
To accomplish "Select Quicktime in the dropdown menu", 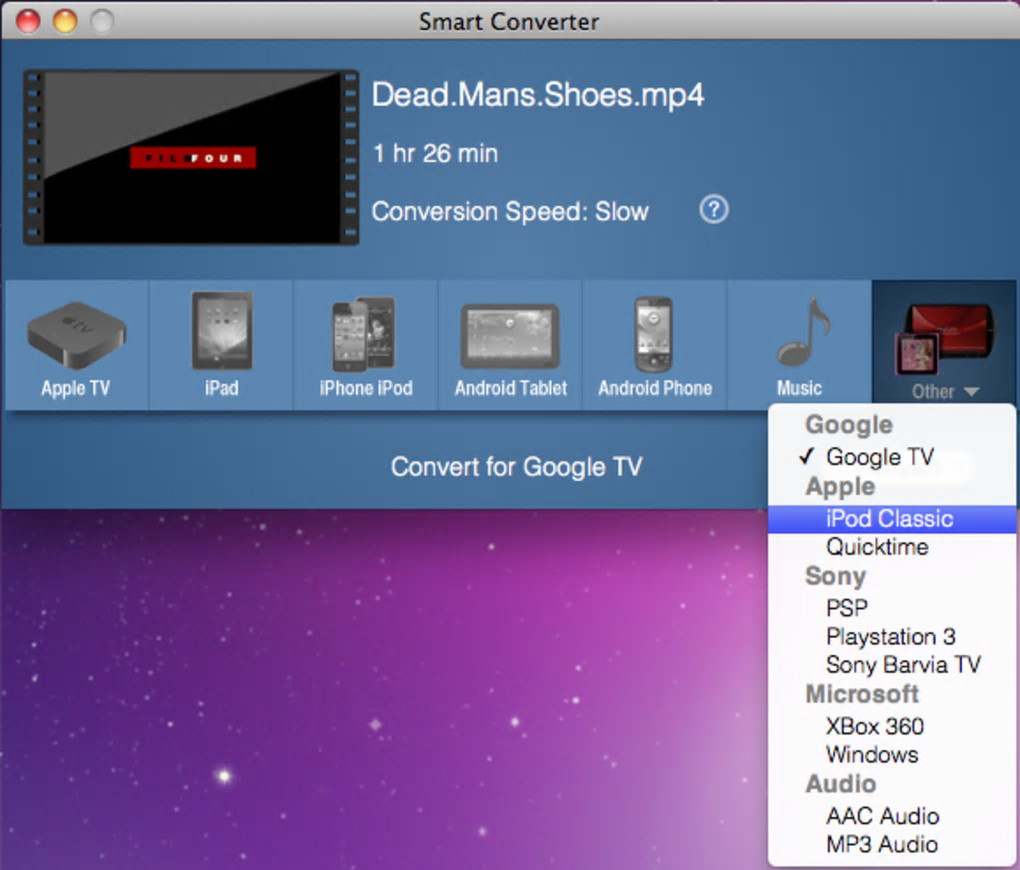I will pyautogui.click(x=892, y=547).
